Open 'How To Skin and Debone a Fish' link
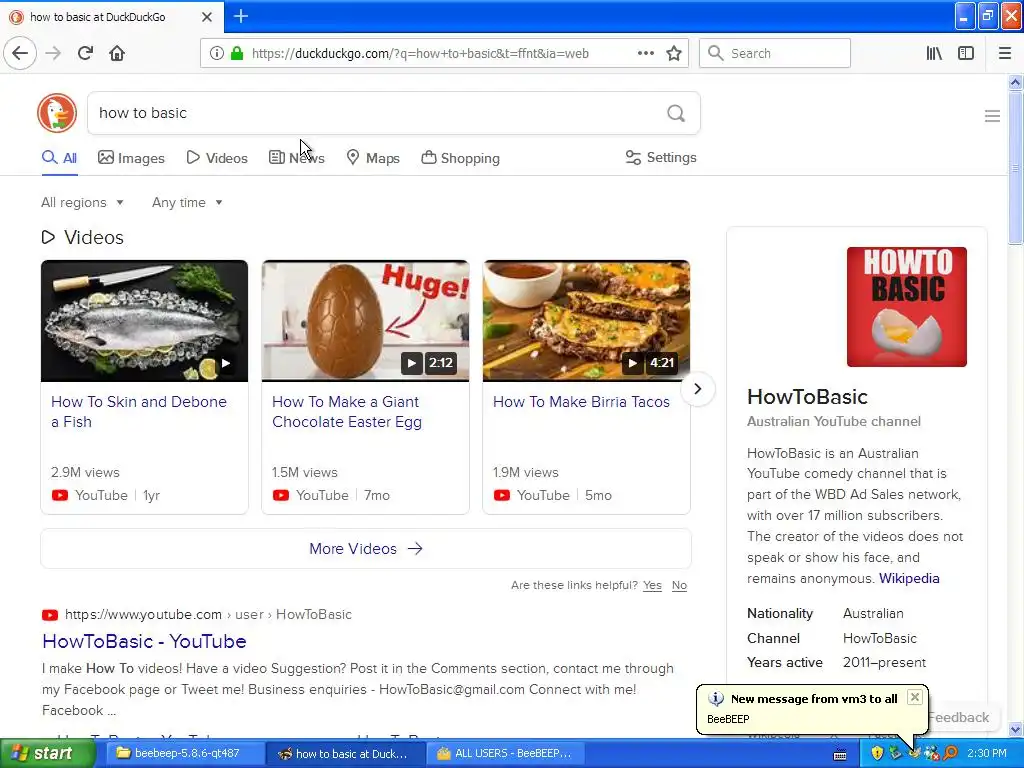This screenshot has width=1024, height=768. (139, 411)
